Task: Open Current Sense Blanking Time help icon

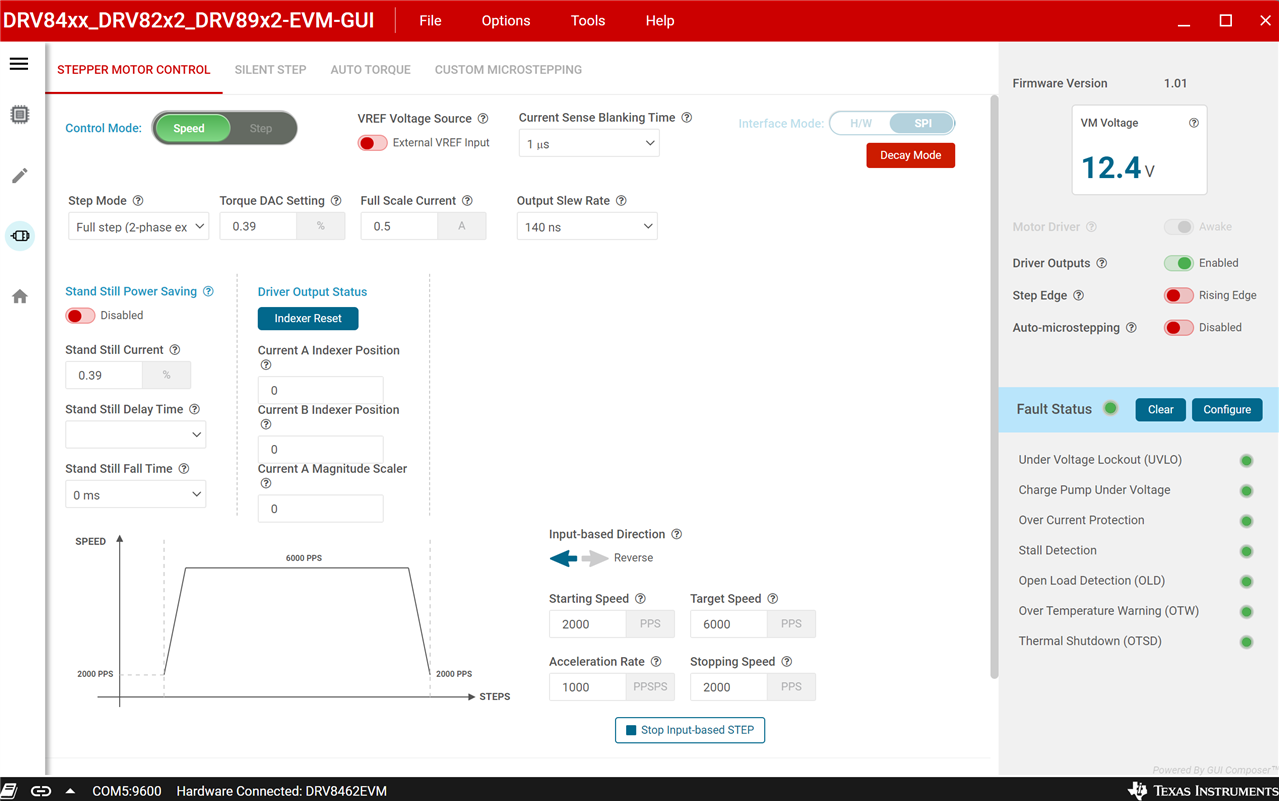Action: coord(687,118)
